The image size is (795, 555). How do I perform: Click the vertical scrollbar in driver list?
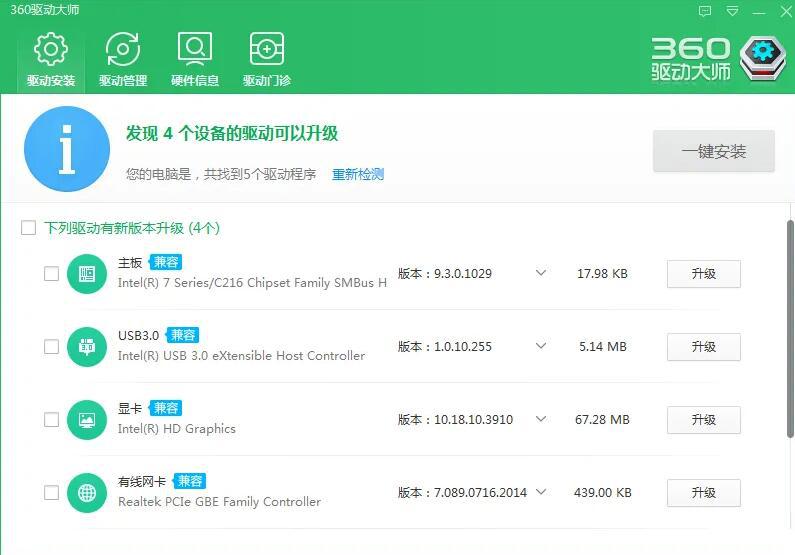[790, 330]
